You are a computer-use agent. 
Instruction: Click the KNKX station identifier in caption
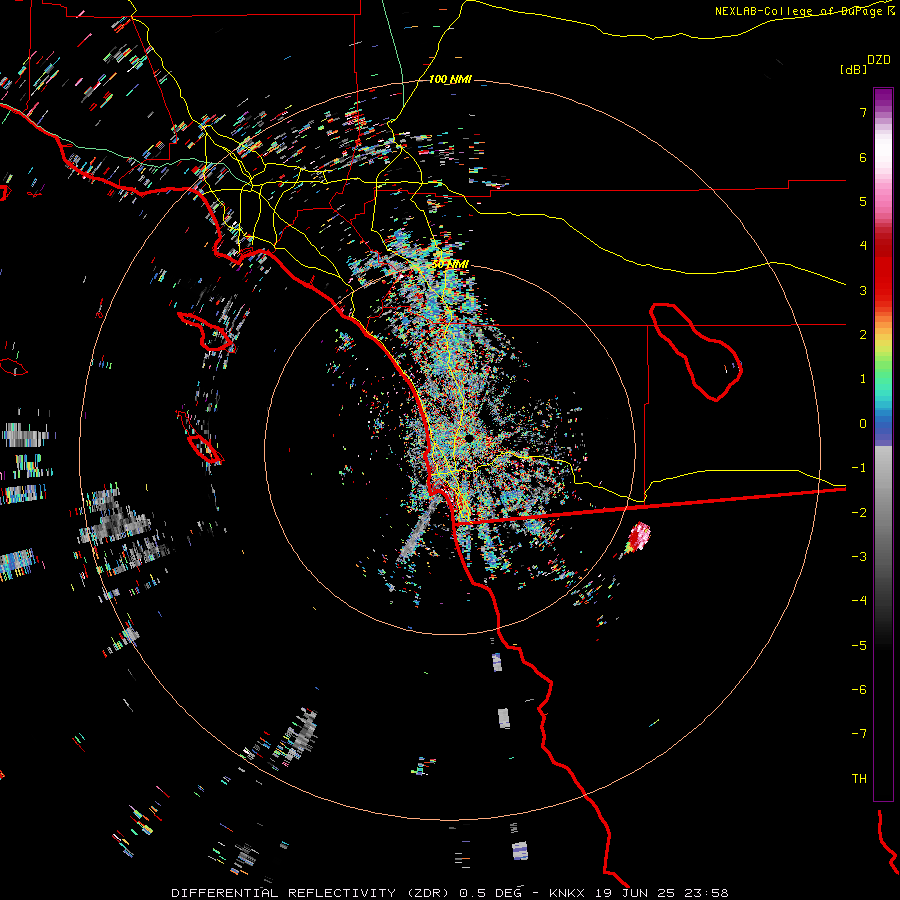click(567, 893)
